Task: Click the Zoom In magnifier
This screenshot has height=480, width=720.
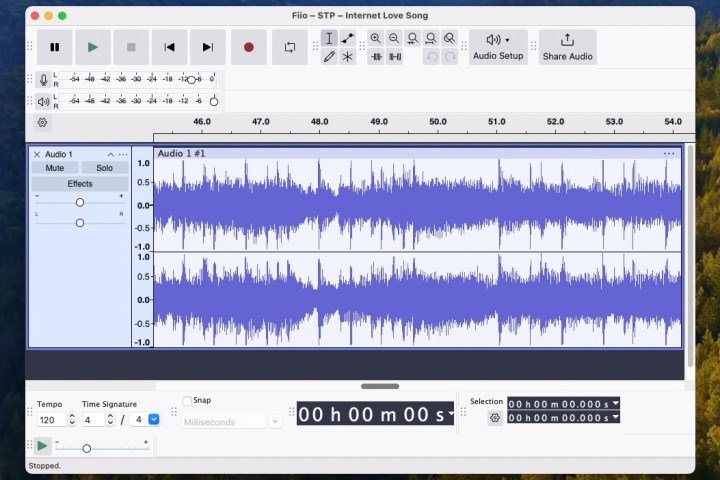Action: pos(376,38)
